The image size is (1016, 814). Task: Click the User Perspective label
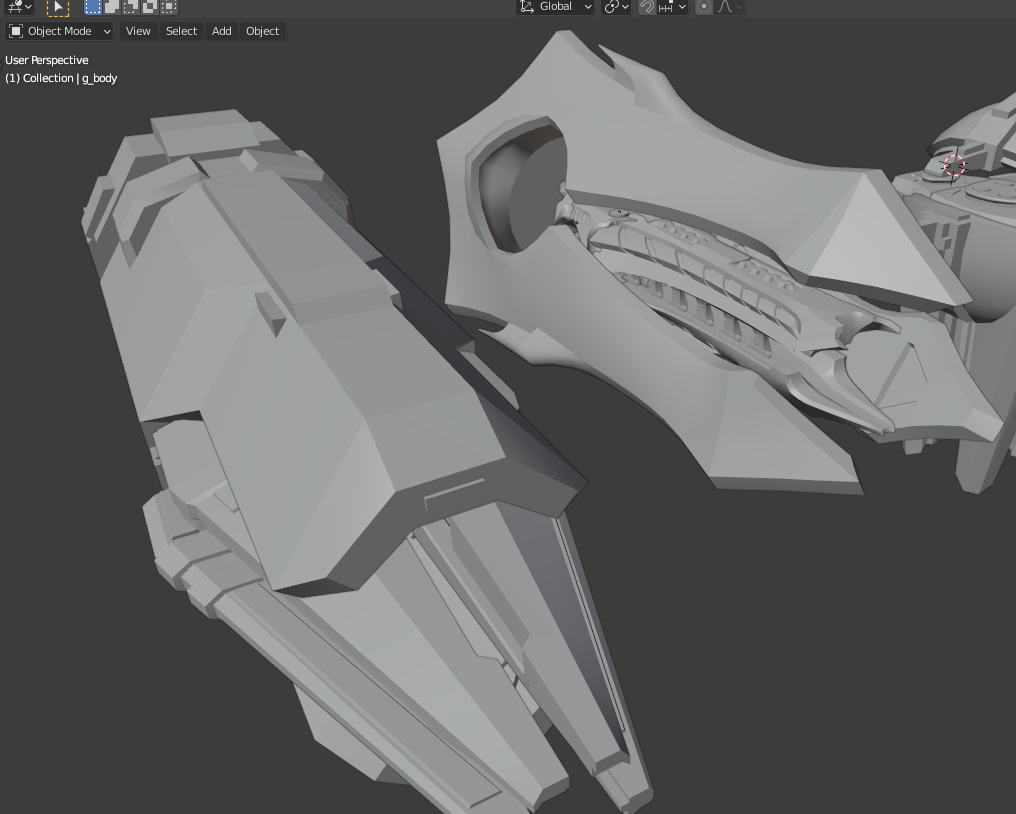[x=47, y=60]
